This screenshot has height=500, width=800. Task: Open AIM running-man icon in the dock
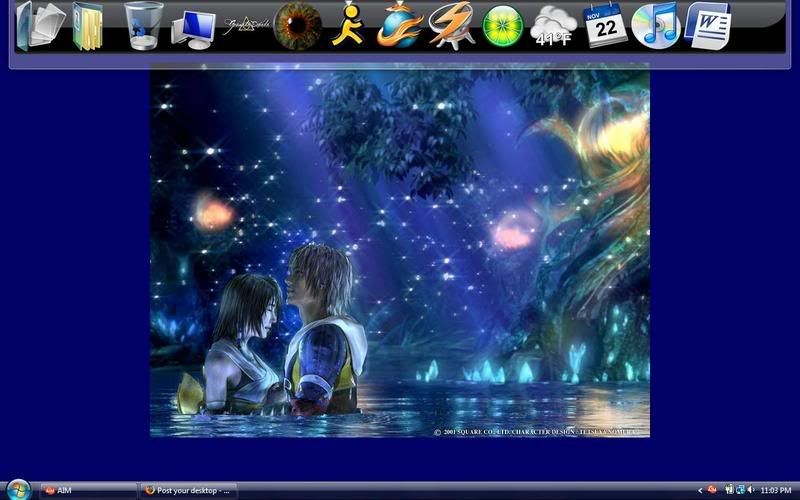pyautogui.click(x=348, y=24)
